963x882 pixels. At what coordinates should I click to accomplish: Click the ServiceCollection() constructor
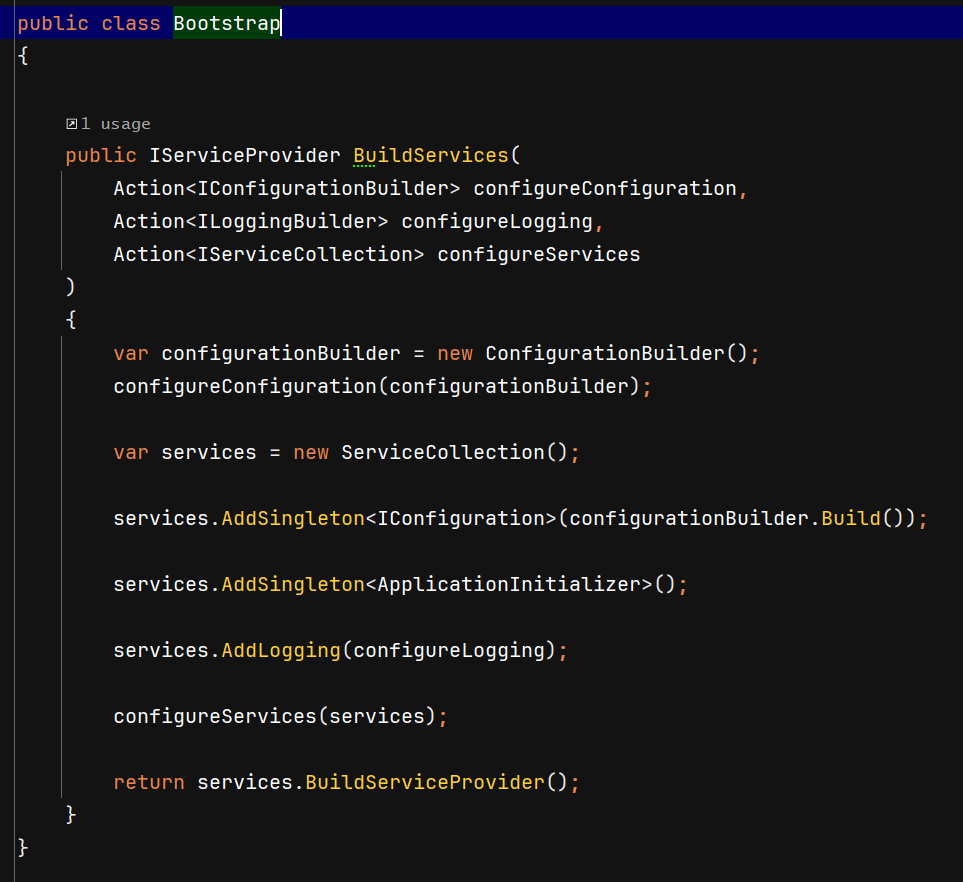click(455, 453)
